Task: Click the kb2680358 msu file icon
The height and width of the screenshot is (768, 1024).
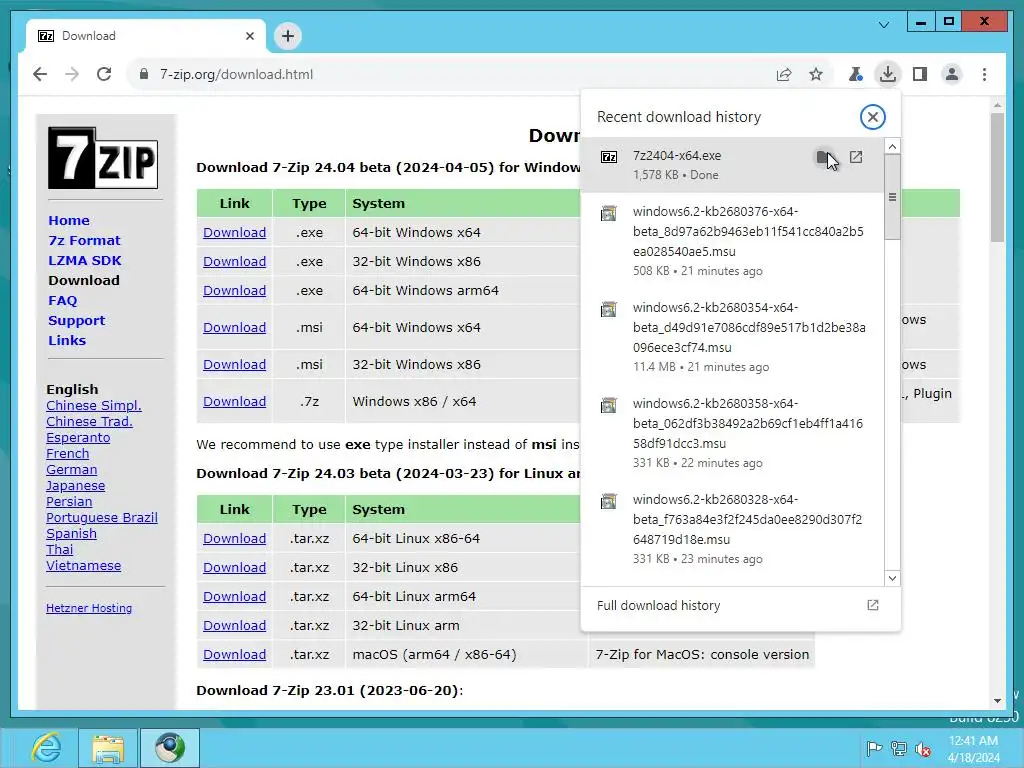Action: pyautogui.click(x=609, y=406)
